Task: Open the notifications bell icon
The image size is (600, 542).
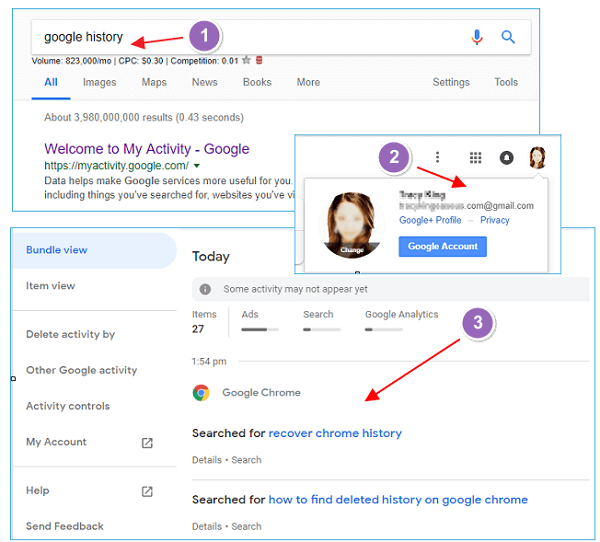Action: (x=506, y=158)
